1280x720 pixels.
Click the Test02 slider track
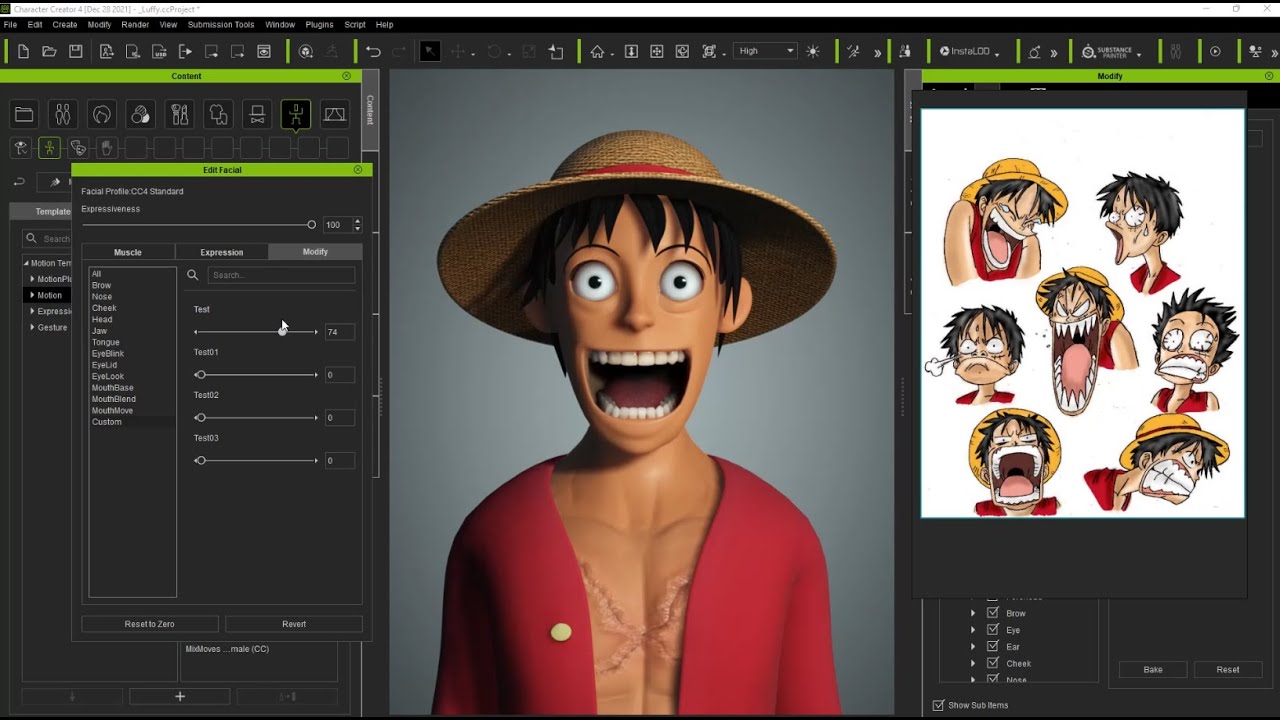(257, 417)
